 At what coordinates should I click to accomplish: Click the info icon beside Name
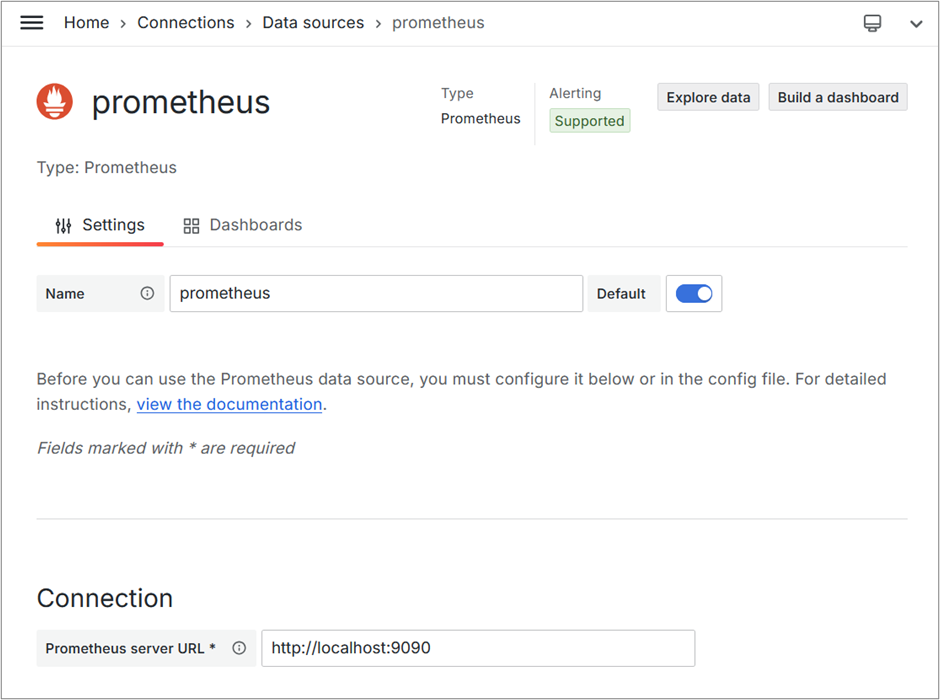(x=147, y=293)
